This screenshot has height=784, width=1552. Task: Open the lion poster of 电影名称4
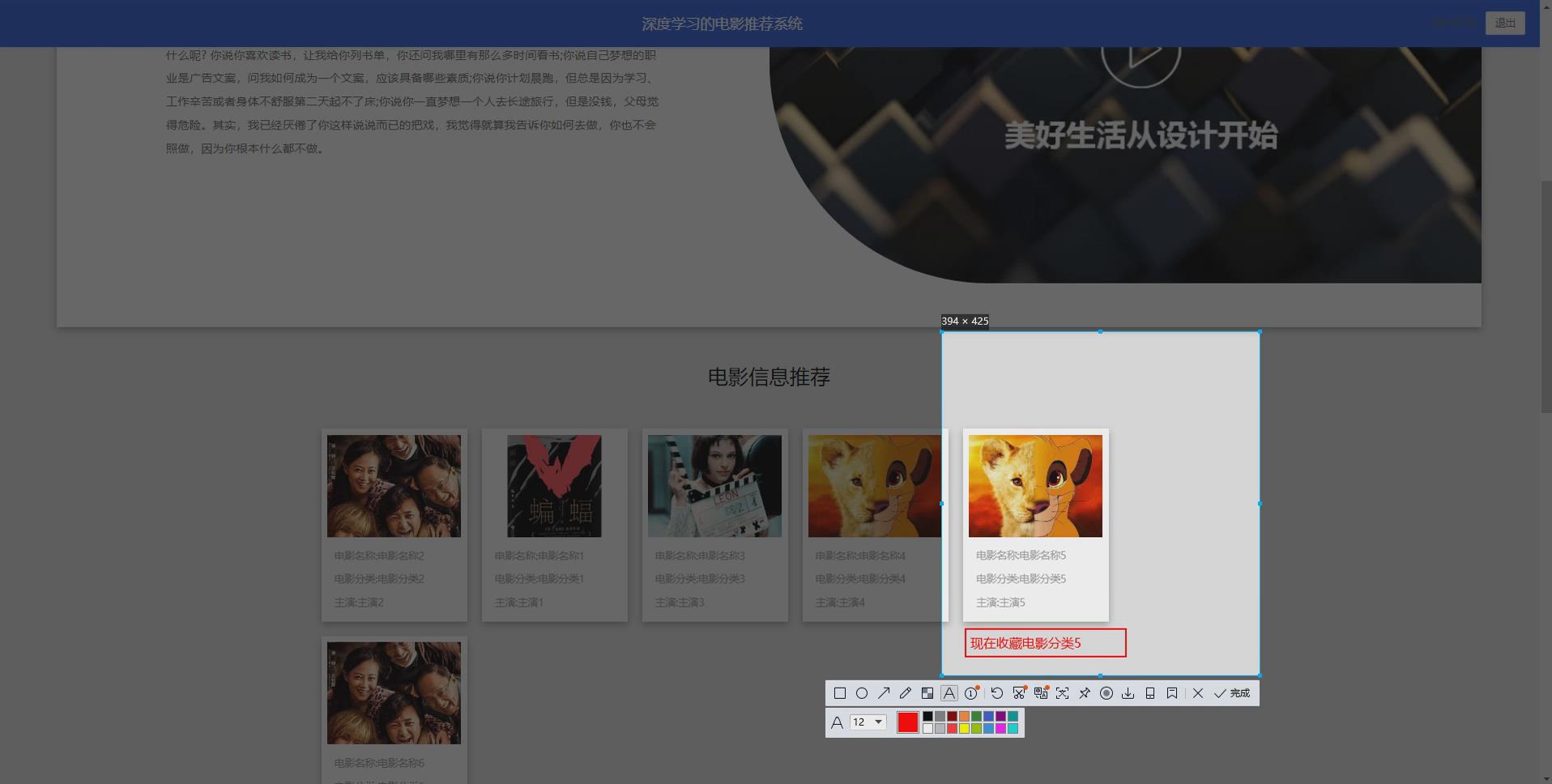click(875, 486)
